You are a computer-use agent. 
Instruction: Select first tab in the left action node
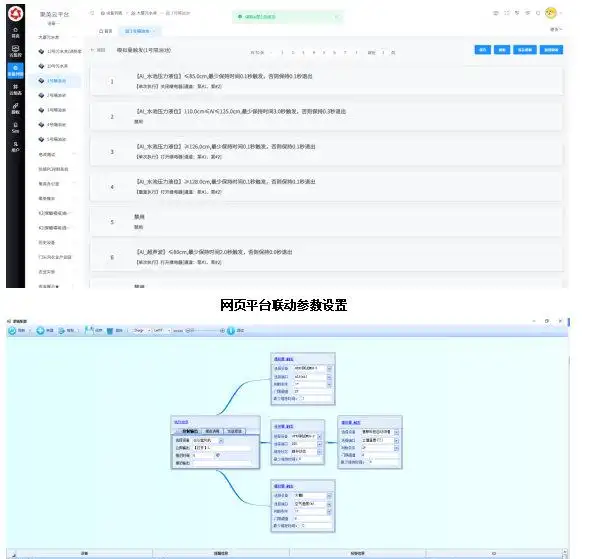point(190,431)
